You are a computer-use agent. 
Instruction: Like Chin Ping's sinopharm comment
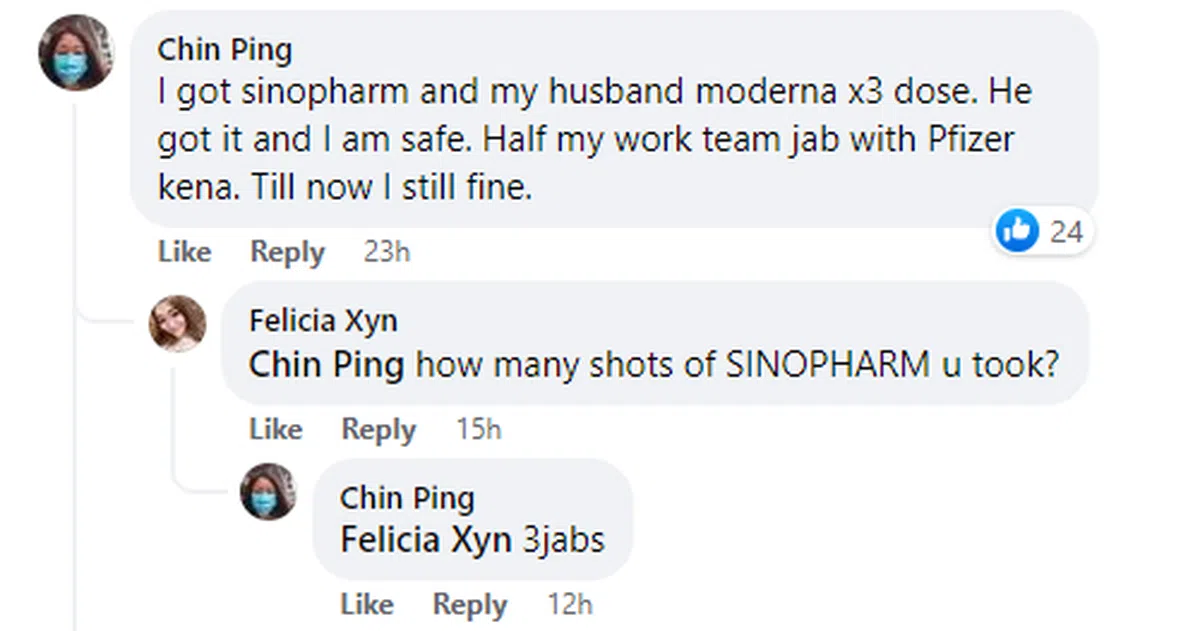pos(184,252)
